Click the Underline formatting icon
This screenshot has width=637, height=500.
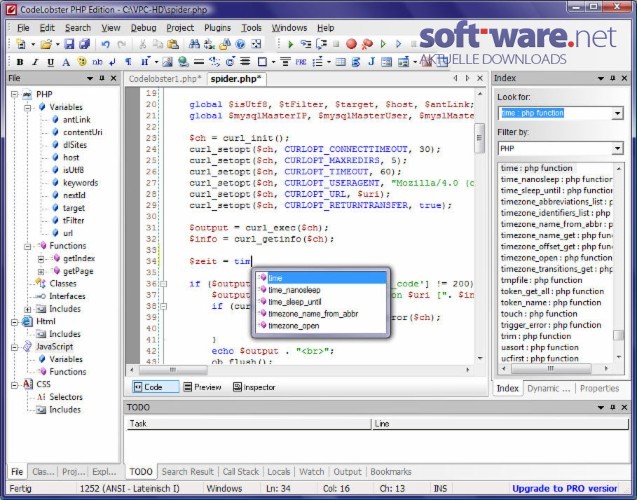click(x=50, y=62)
